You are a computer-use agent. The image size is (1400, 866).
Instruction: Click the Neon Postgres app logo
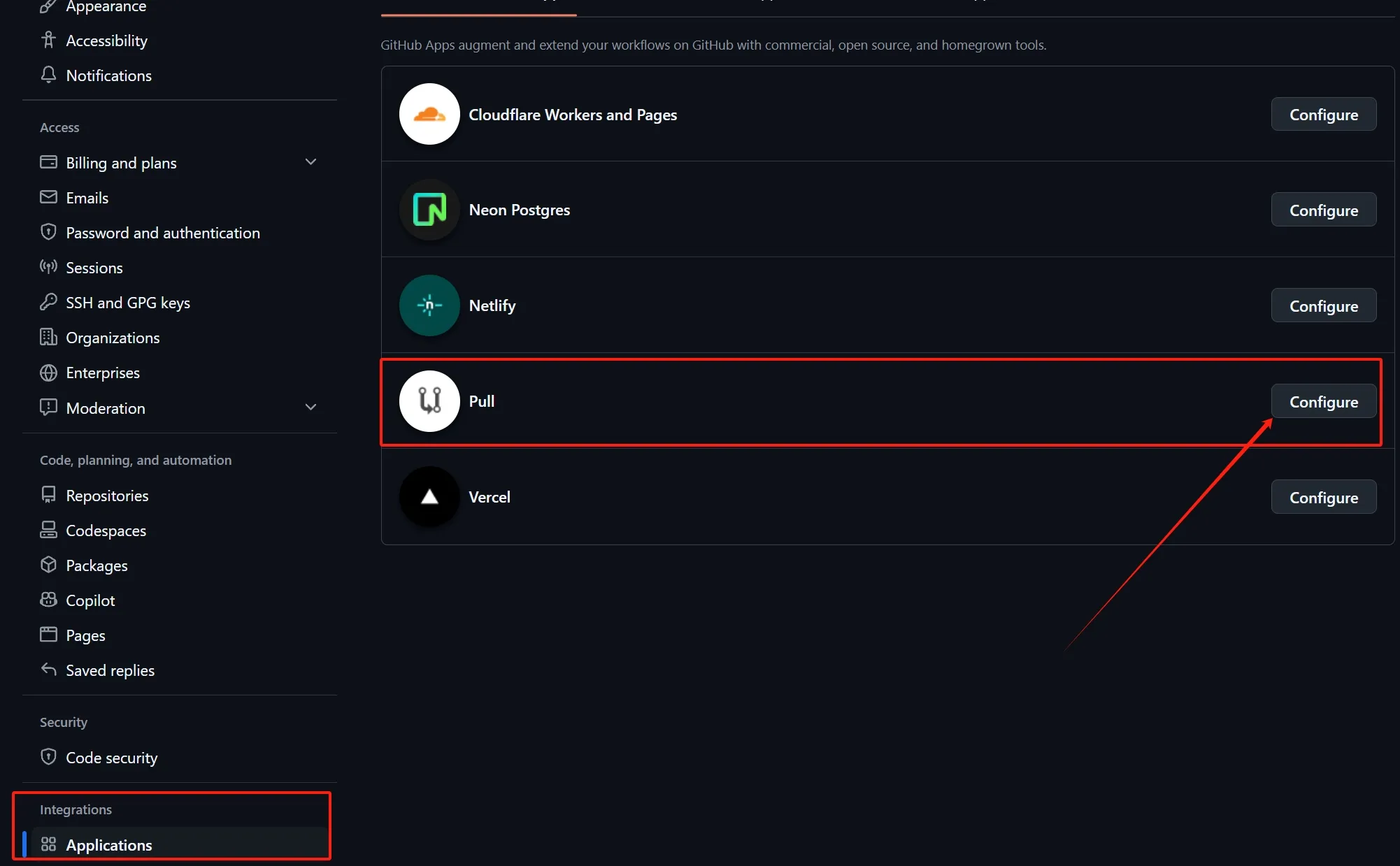429,210
